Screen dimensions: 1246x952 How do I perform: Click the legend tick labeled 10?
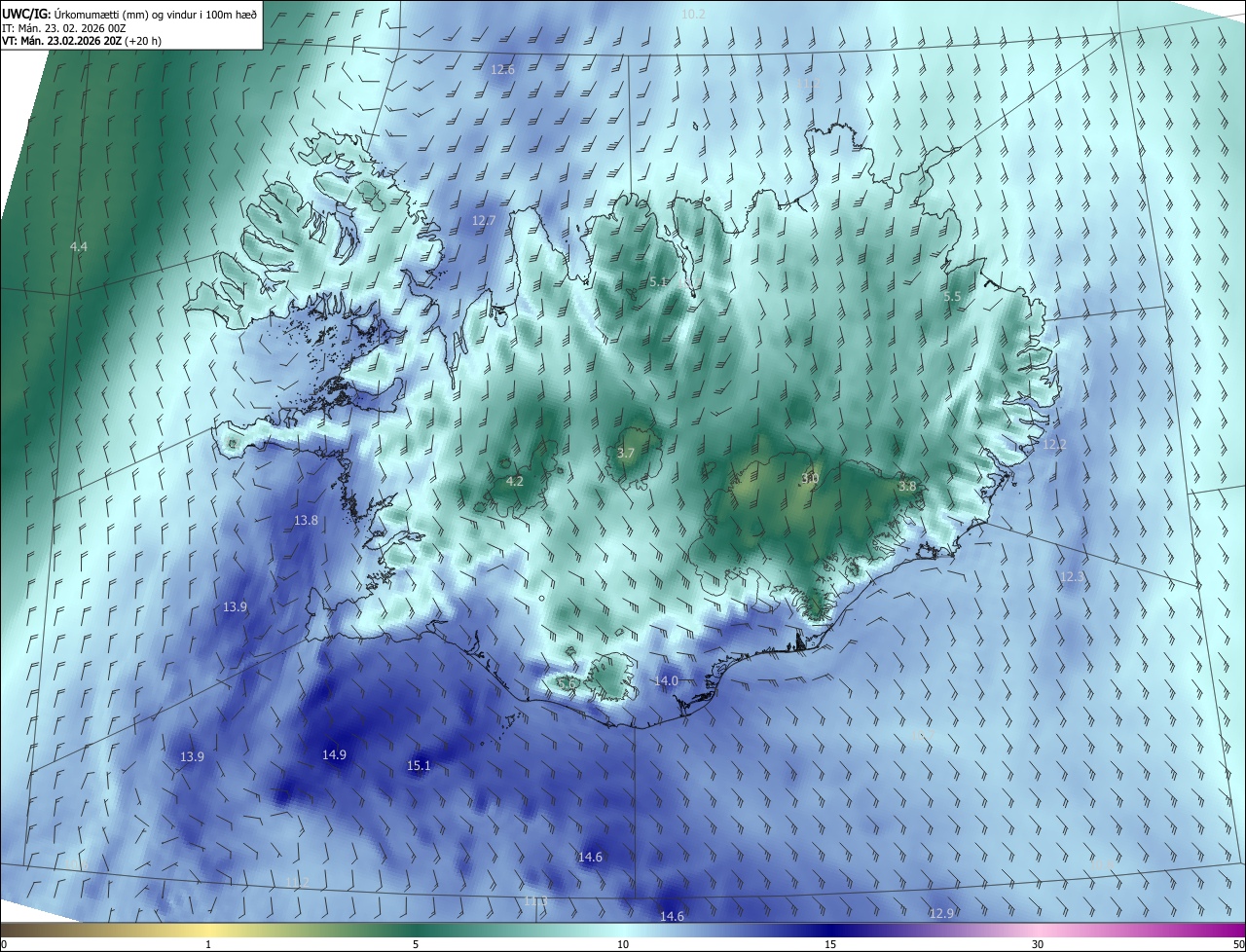(x=623, y=944)
